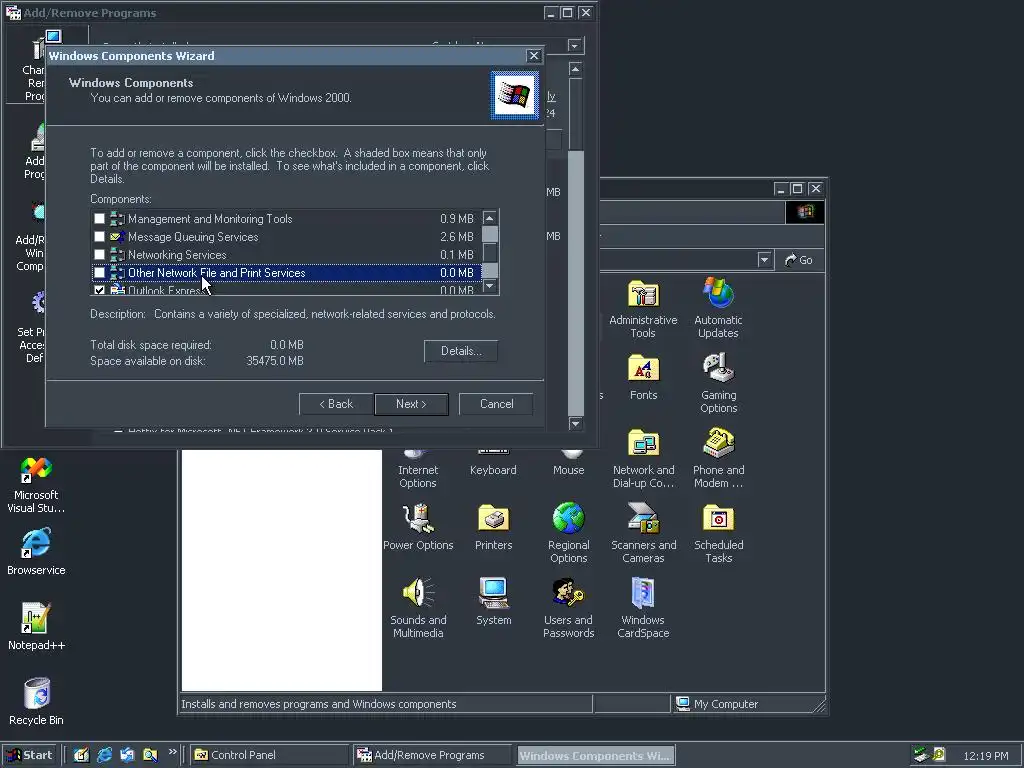Open Automatic Updates applet

[718, 308]
